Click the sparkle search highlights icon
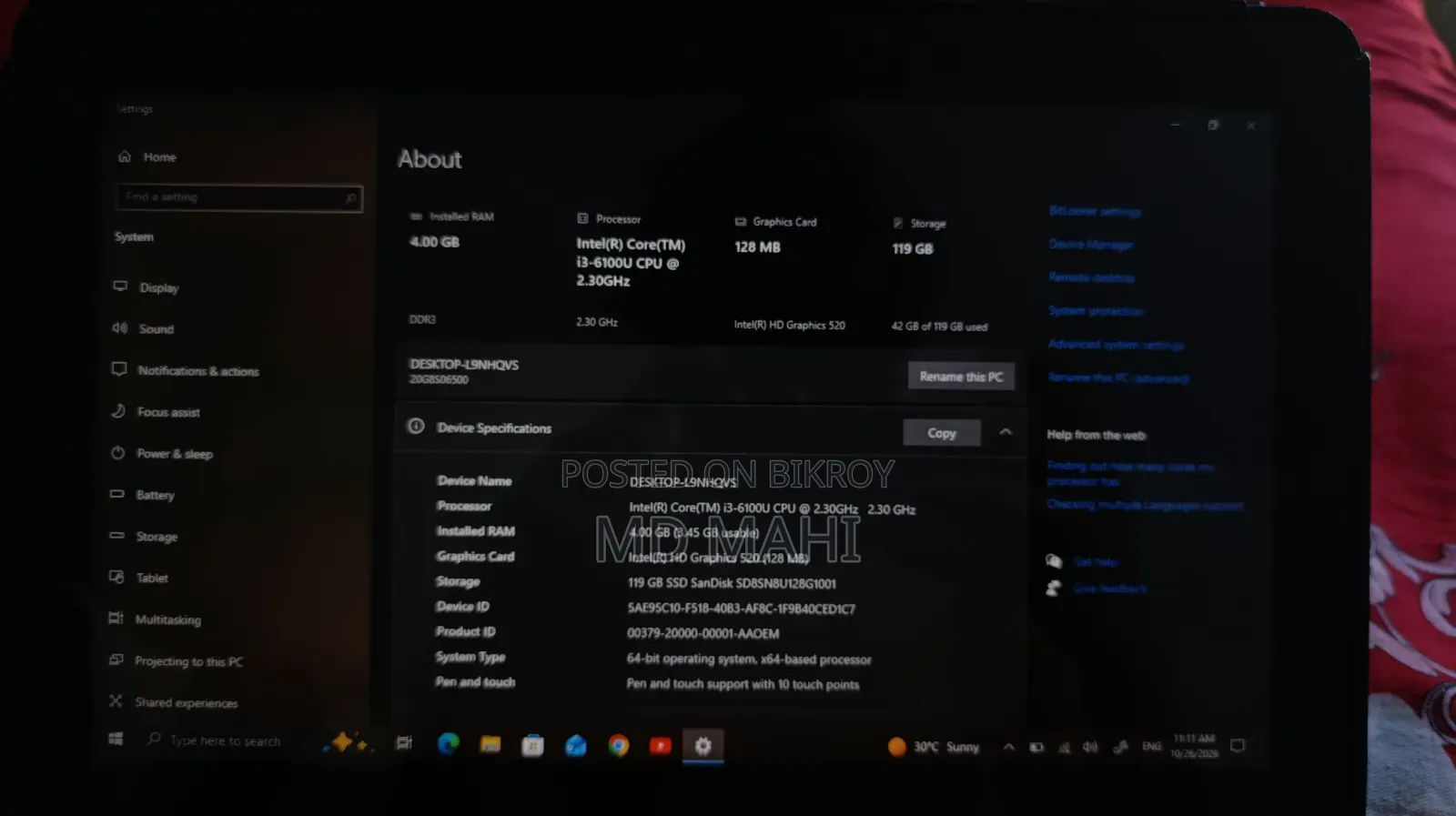This screenshot has height=816, width=1456. tap(349, 742)
